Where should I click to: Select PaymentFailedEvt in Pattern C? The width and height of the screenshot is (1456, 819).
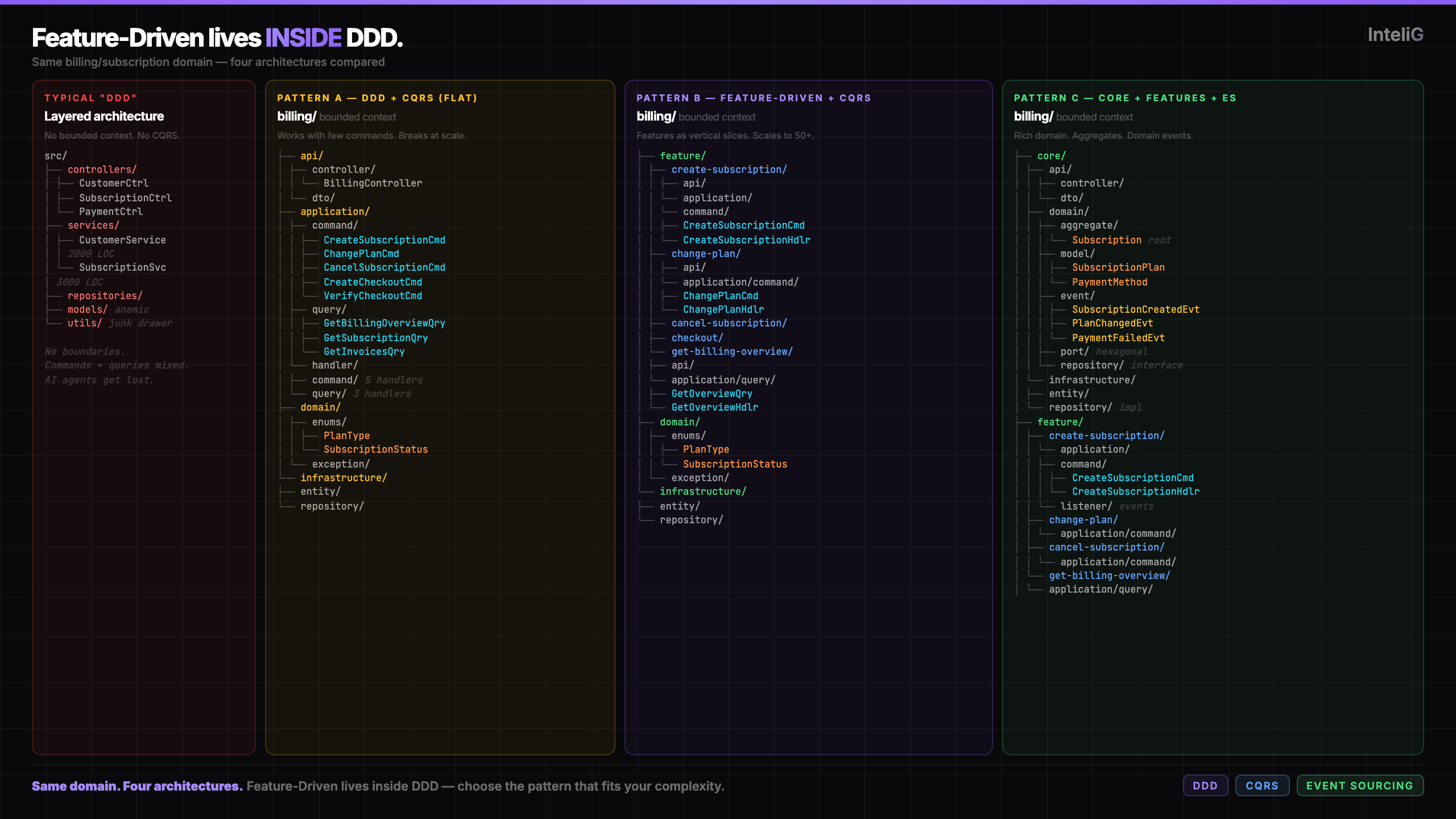(1118, 337)
